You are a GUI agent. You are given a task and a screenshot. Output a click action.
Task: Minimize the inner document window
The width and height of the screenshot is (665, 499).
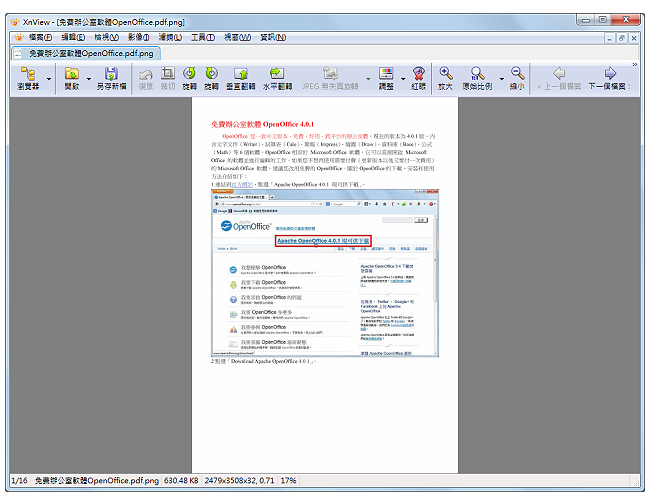[x=609, y=38]
